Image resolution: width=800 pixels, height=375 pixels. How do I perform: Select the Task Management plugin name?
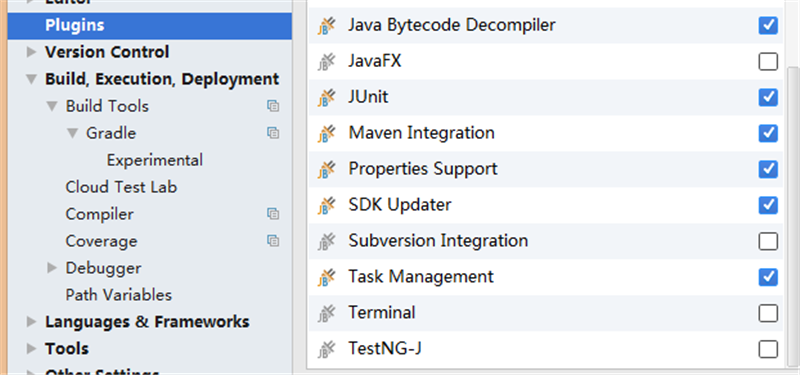[x=421, y=277]
